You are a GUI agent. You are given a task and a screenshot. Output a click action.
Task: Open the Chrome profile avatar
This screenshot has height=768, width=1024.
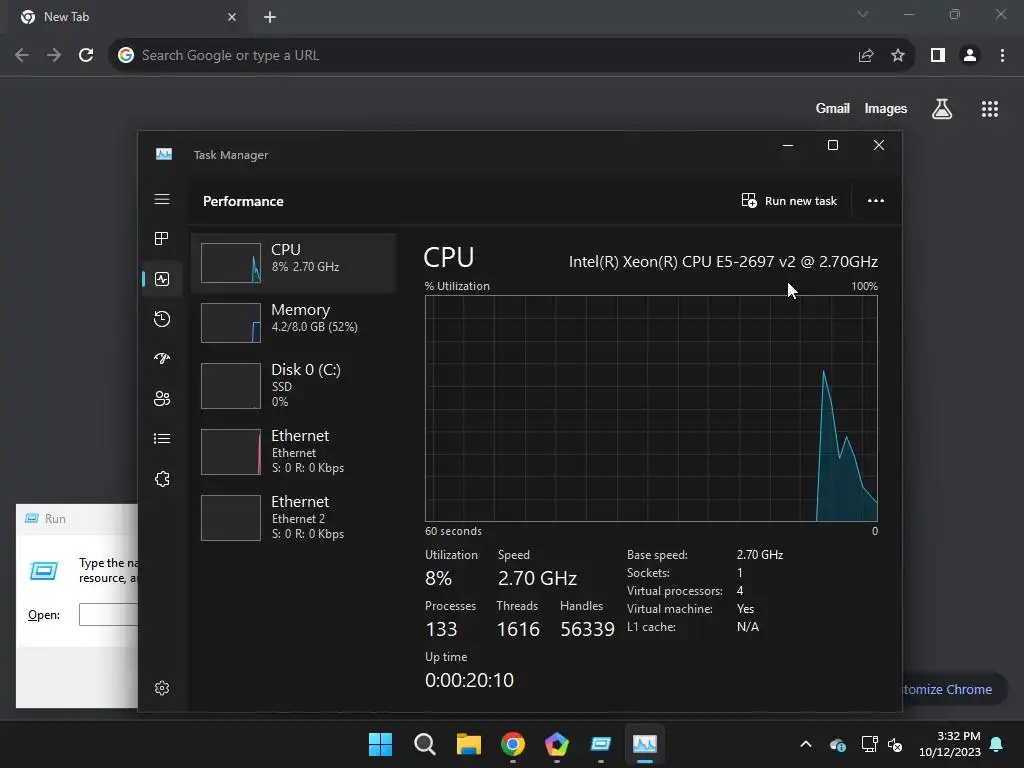[970, 56]
